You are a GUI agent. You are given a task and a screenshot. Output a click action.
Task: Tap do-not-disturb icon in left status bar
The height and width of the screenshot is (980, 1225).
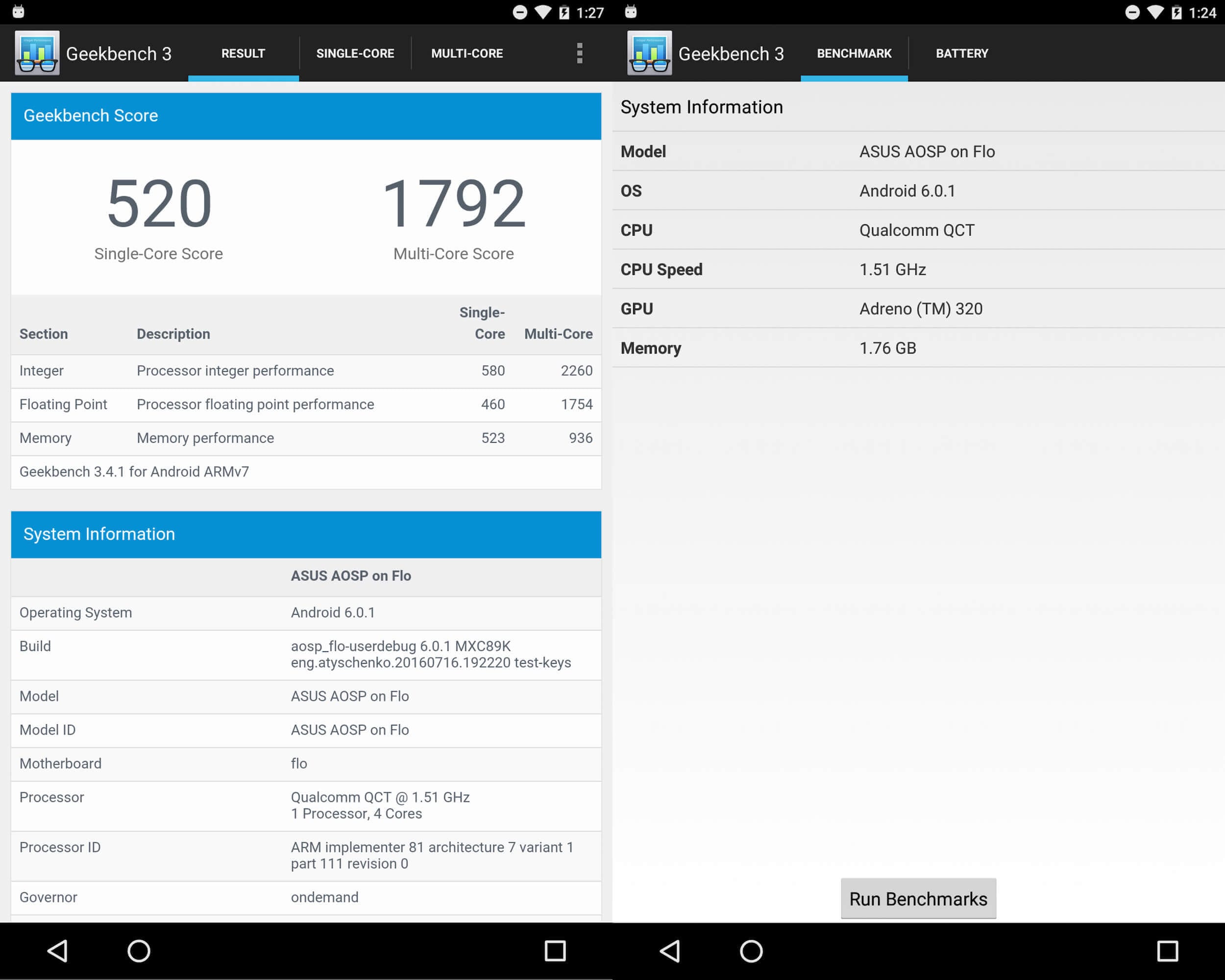pyautogui.click(x=520, y=13)
